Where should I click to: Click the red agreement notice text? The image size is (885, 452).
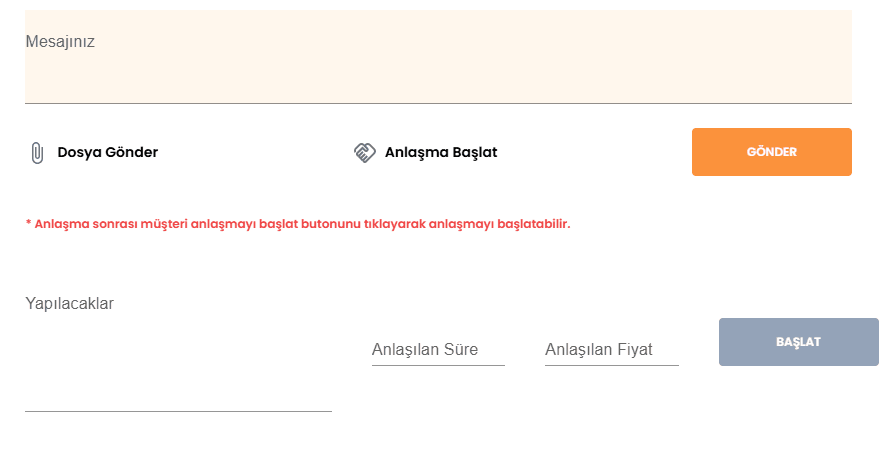click(297, 224)
